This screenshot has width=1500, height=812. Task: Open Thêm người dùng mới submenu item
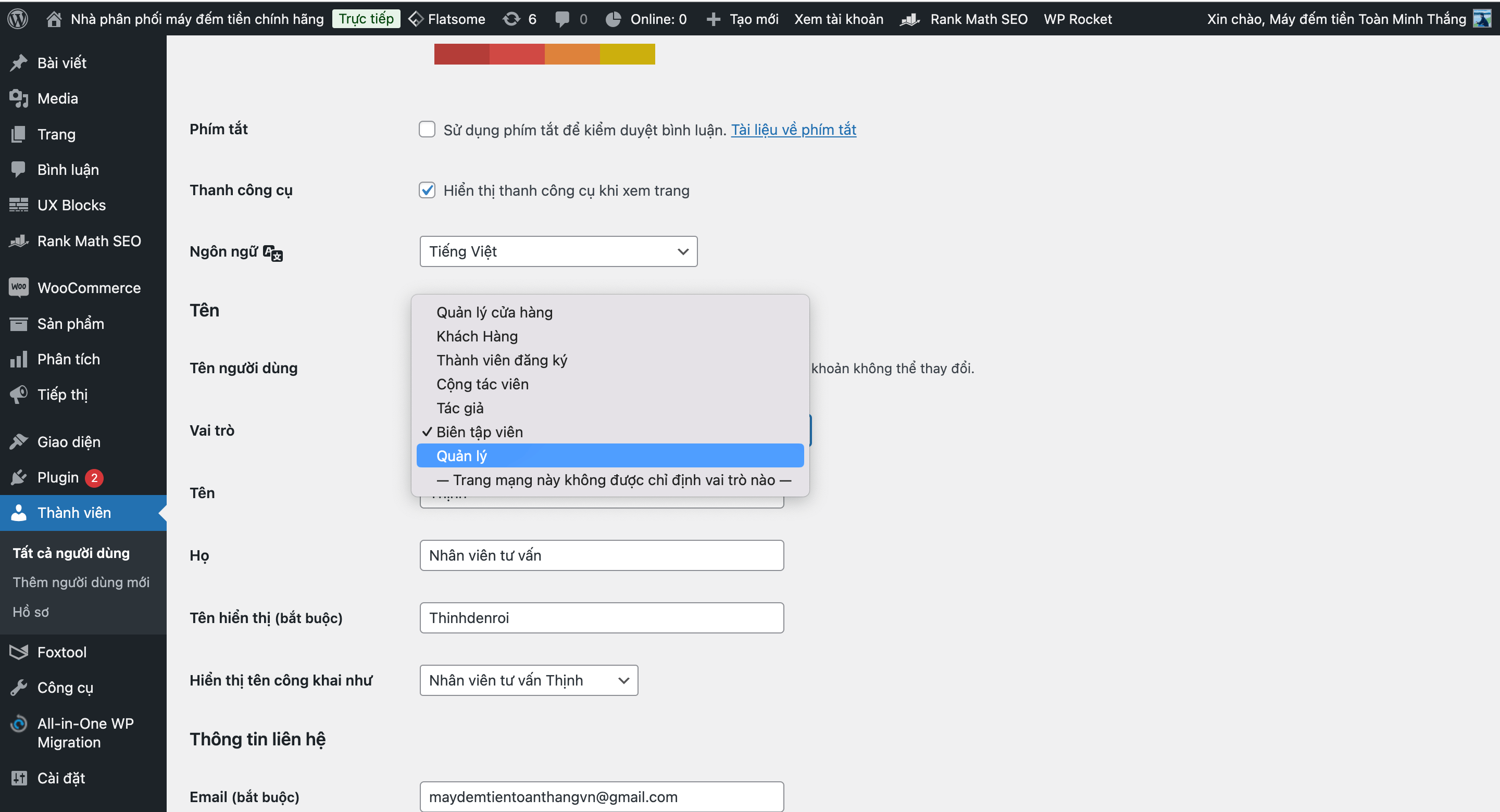pos(81,582)
